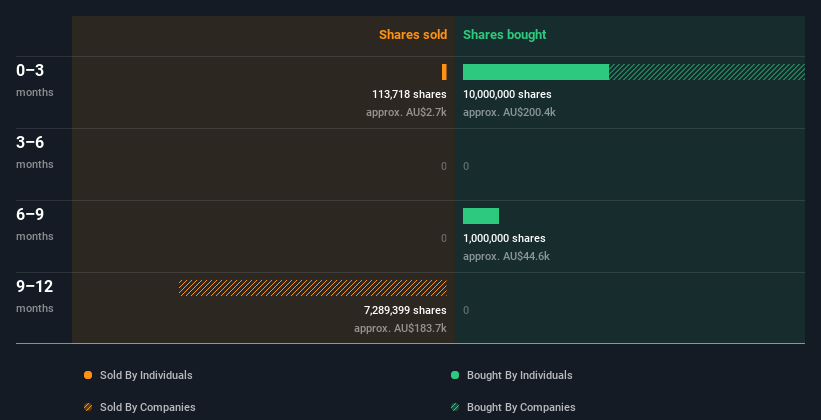The height and width of the screenshot is (420, 821).
Task: Select the Sold By Individuals legend label
Action: (146, 375)
